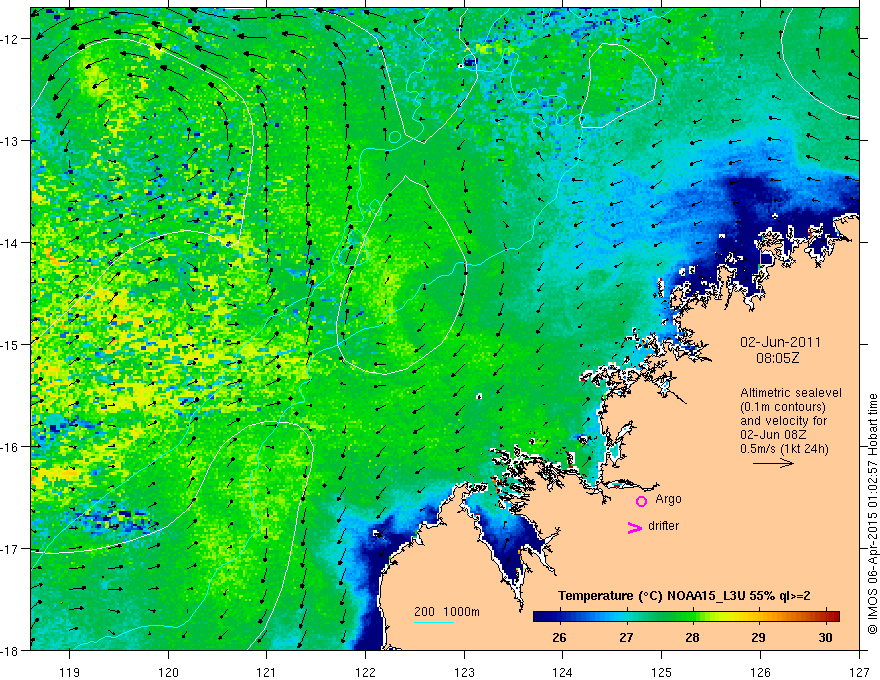The image size is (880, 680).
Task: Click the 'Temperature (°C) NOAA15_L3U 55% ql>=2' title
Action: (x=684, y=596)
